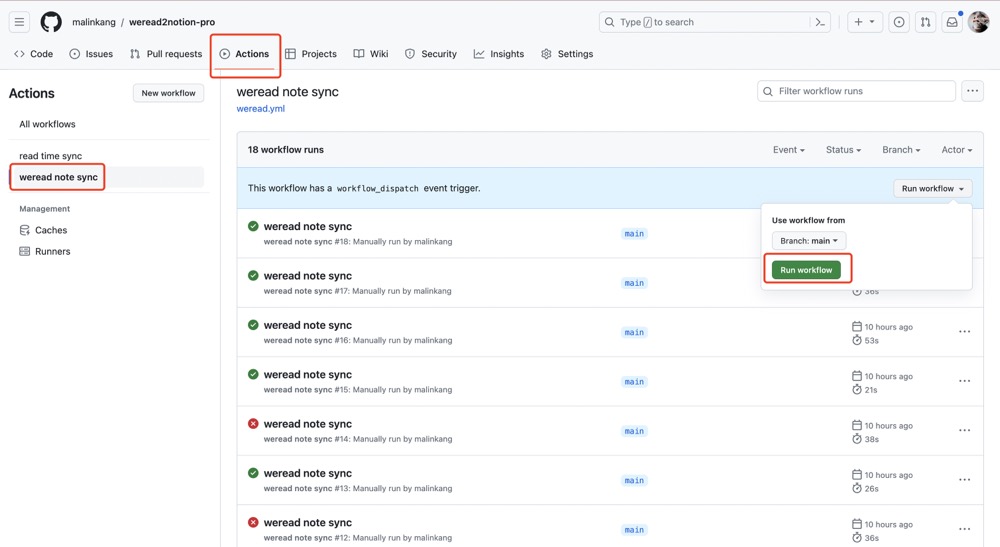Open the user avatar menu
1000x547 pixels.
978,22
